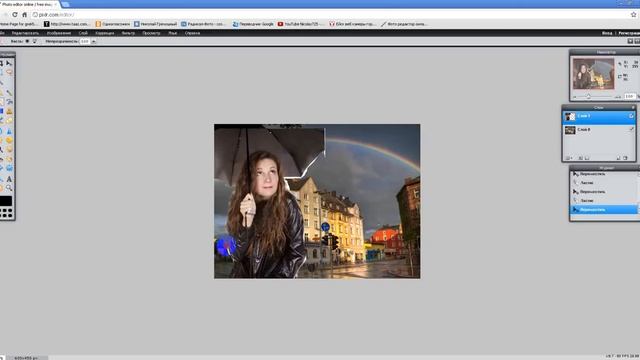Click the black foreground color swatch
Image resolution: width=640 pixels, height=360 pixels.
pyautogui.click(x=6, y=201)
